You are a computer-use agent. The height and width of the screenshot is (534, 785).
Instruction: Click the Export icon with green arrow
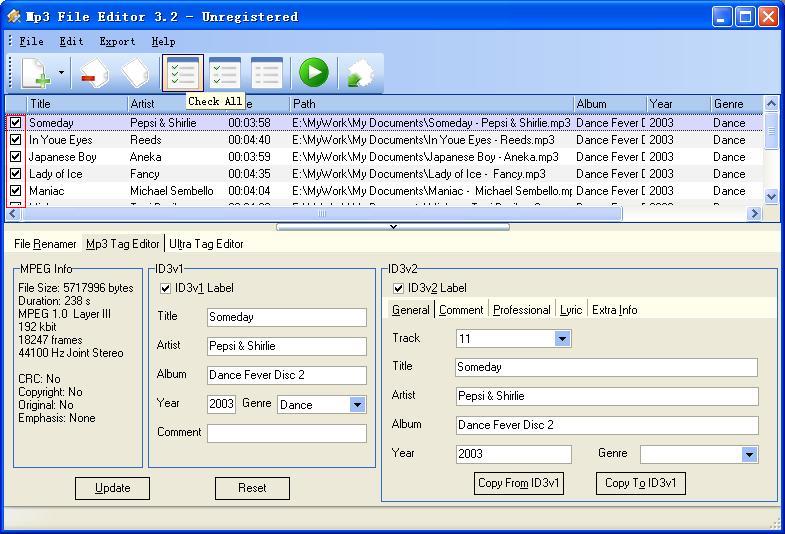tap(359, 74)
